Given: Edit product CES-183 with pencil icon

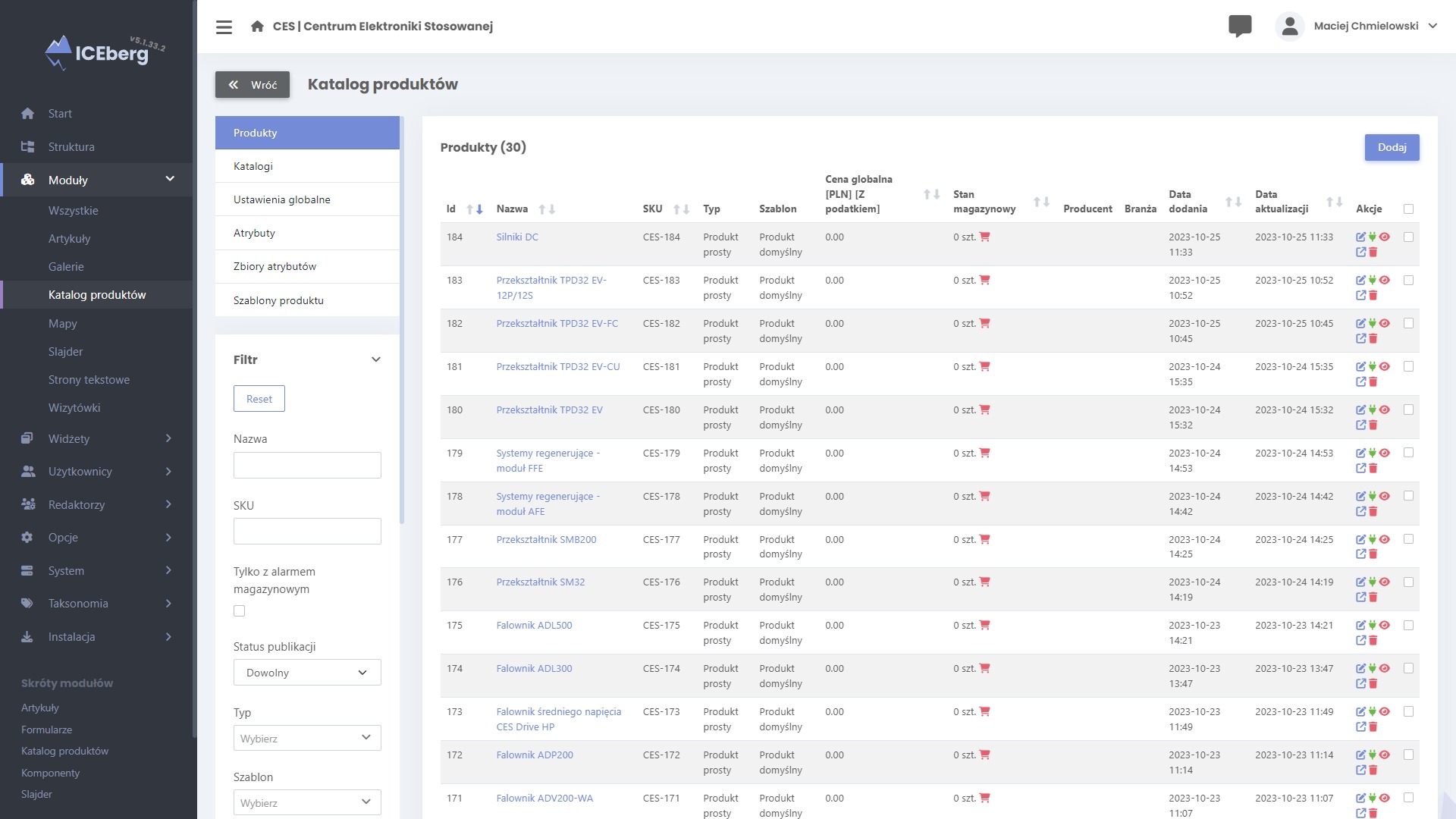Looking at the screenshot, I should click(1360, 281).
